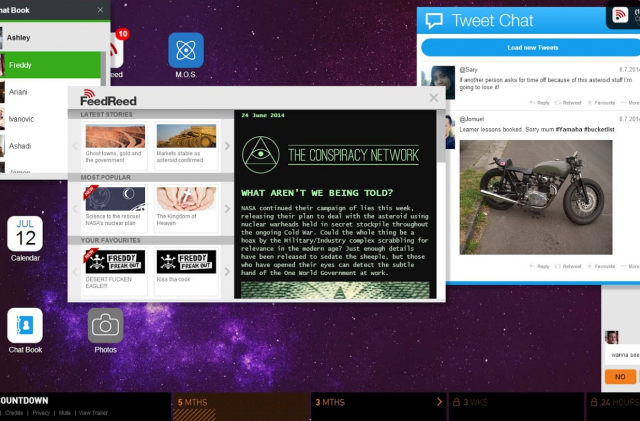The height and width of the screenshot is (421, 640).
Task: Click the orange NO button
Action: pos(620,377)
